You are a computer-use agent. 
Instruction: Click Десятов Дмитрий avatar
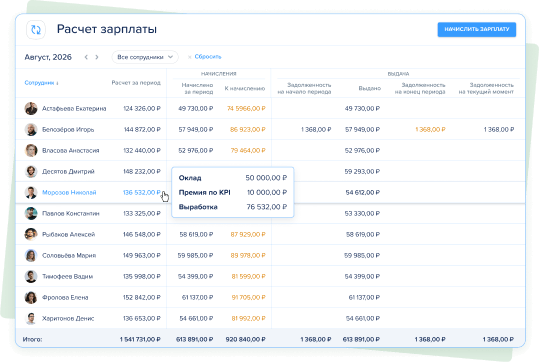click(31, 172)
